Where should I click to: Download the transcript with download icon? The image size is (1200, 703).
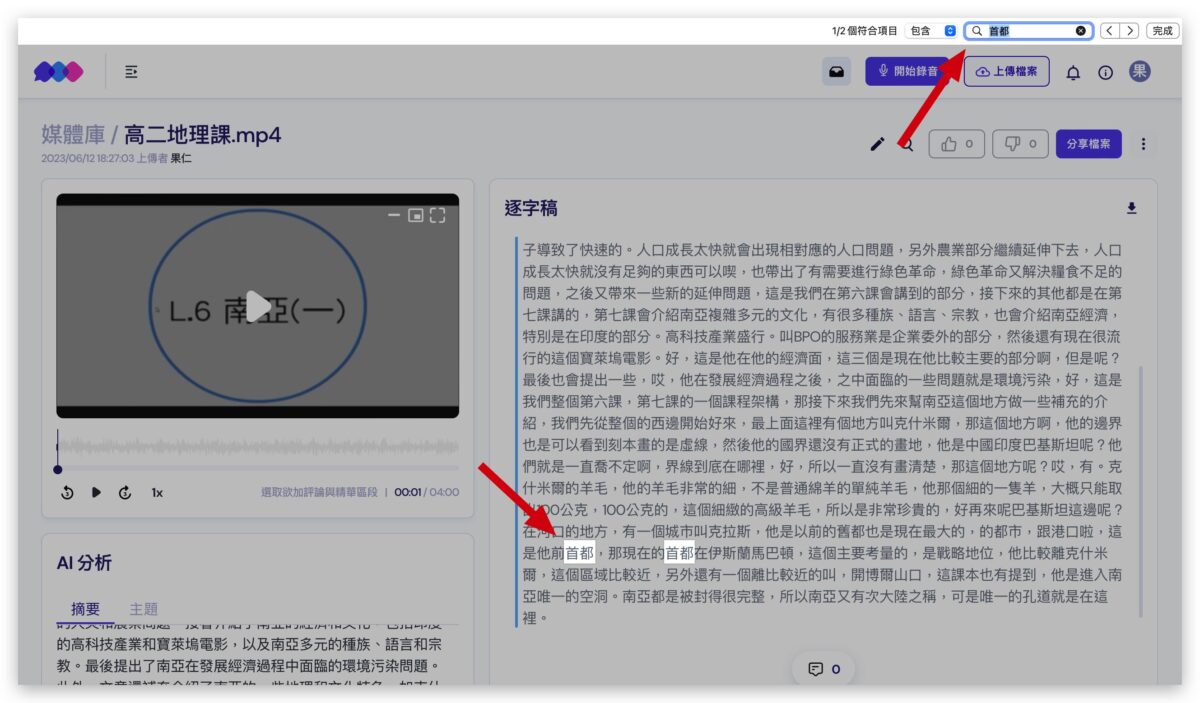point(1132,208)
